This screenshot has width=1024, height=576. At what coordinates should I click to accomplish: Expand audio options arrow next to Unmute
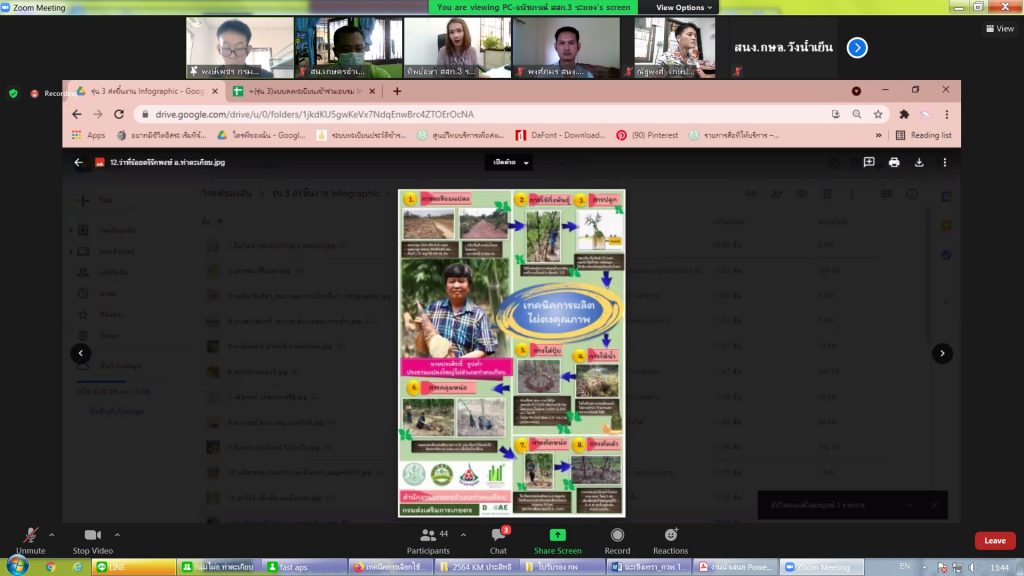pos(54,534)
